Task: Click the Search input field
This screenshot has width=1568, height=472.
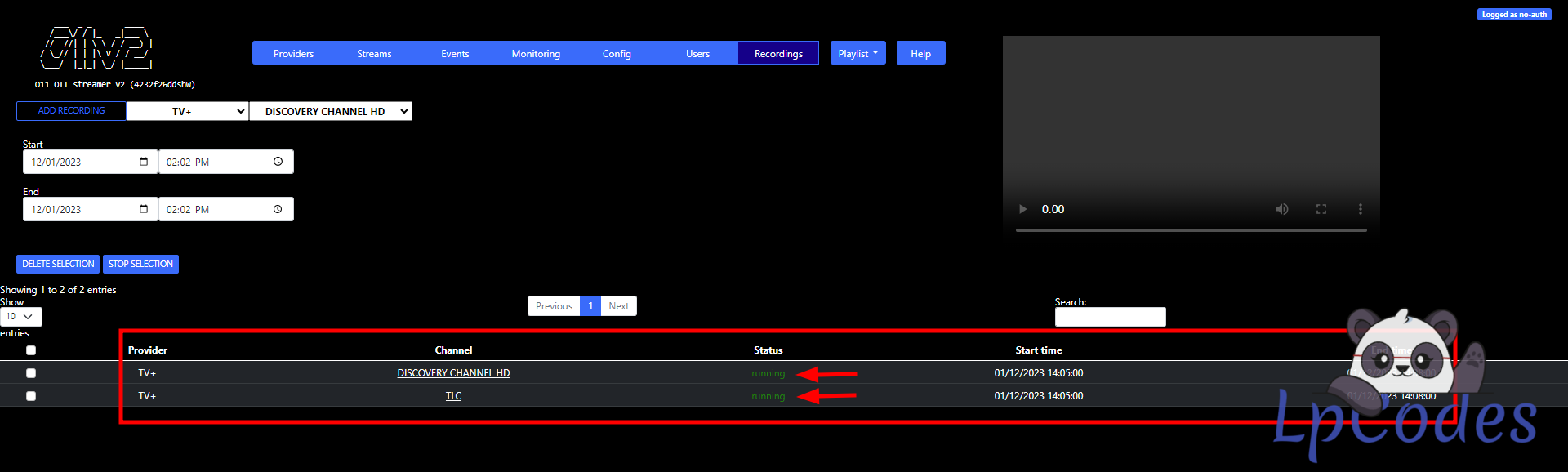Action: 1110,317
